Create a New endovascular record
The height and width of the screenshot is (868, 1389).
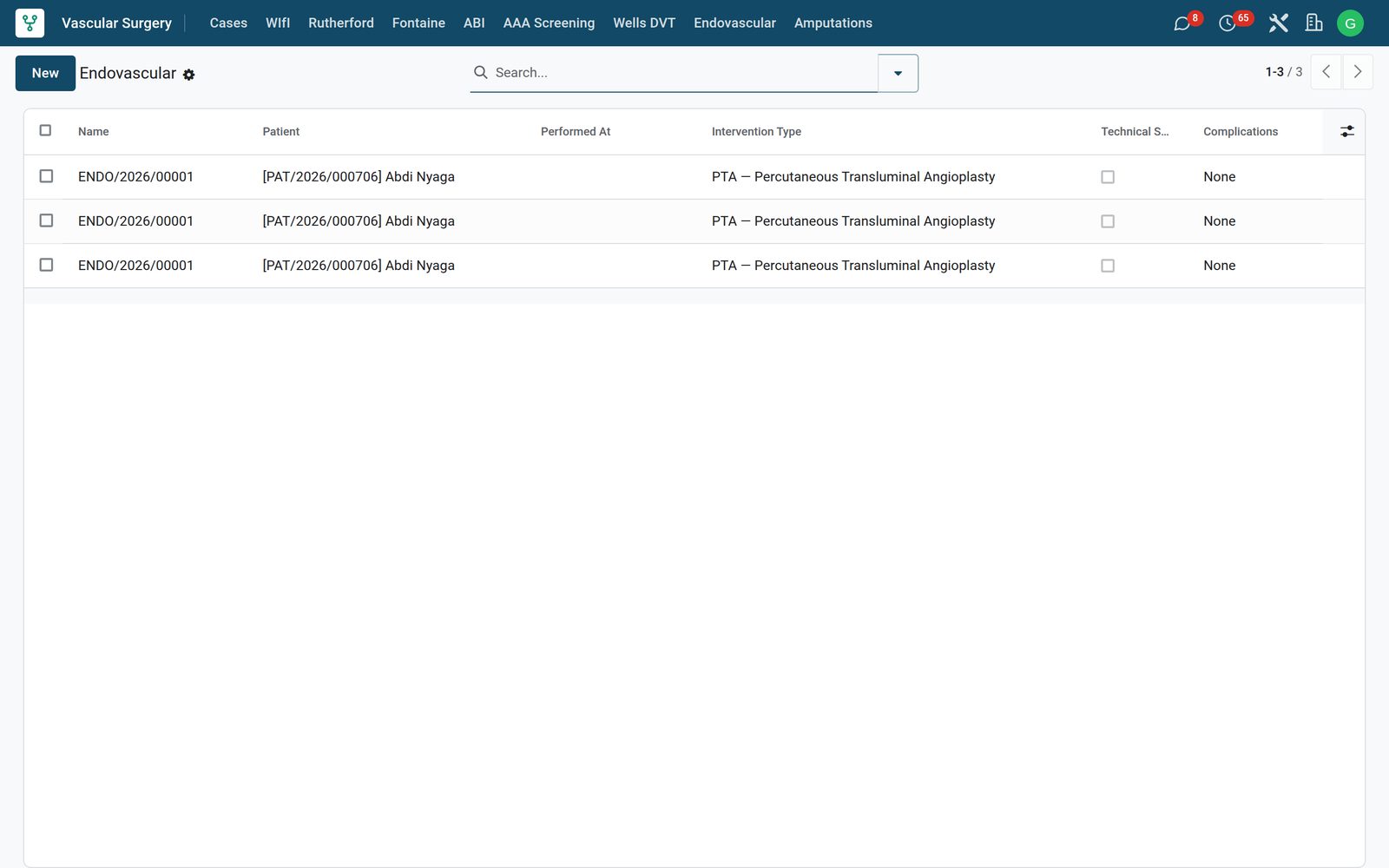click(x=45, y=73)
